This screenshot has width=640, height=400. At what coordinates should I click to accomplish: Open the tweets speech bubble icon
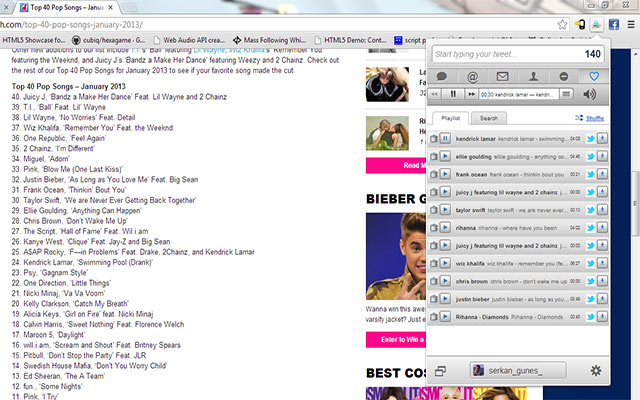click(x=442, y=76)
